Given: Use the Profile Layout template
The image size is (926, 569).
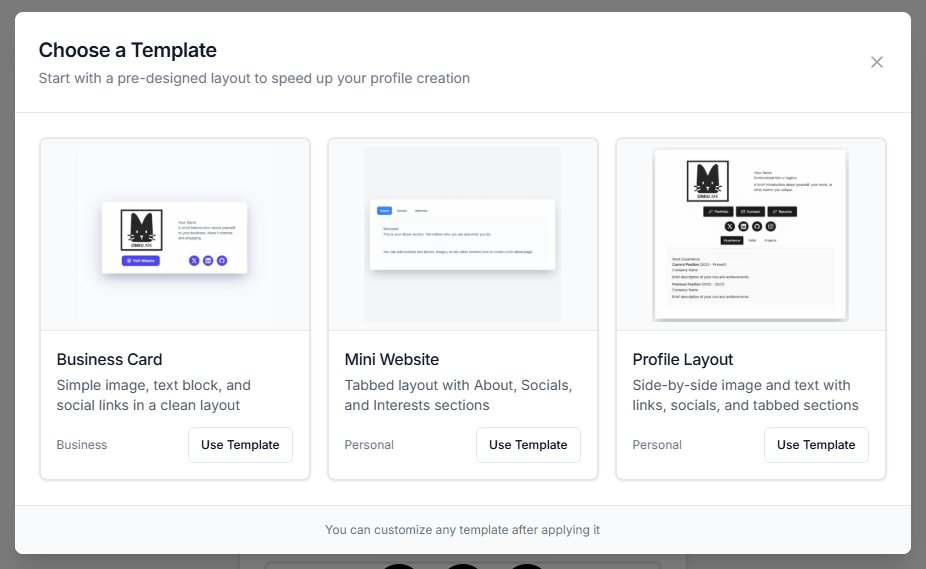Looking at the screenshot, I should point(816,445).
